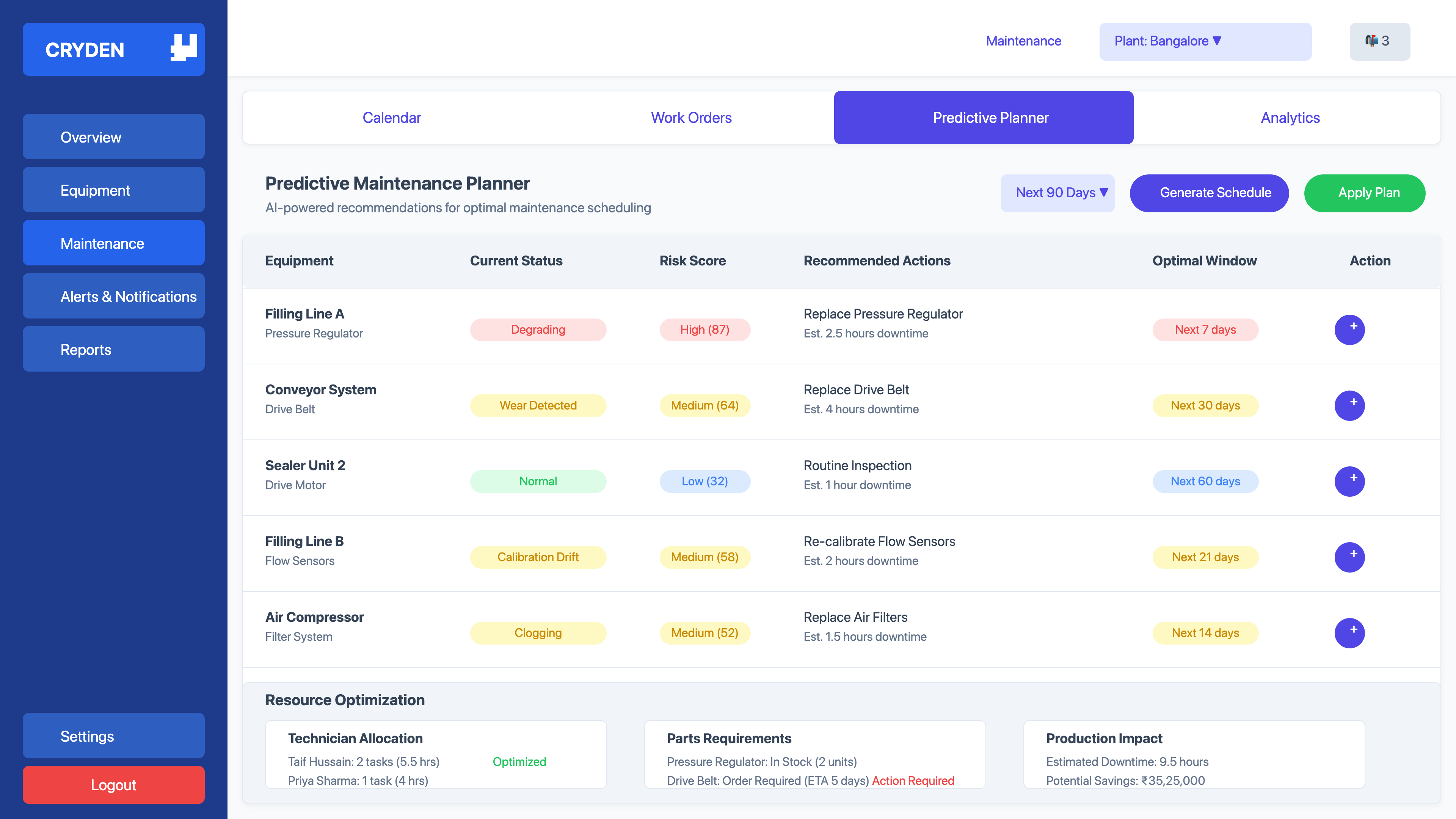Open the Plant: Bangalore dropdown
Viewport: 1456px width, 819px height.
tap(1205, 41)
